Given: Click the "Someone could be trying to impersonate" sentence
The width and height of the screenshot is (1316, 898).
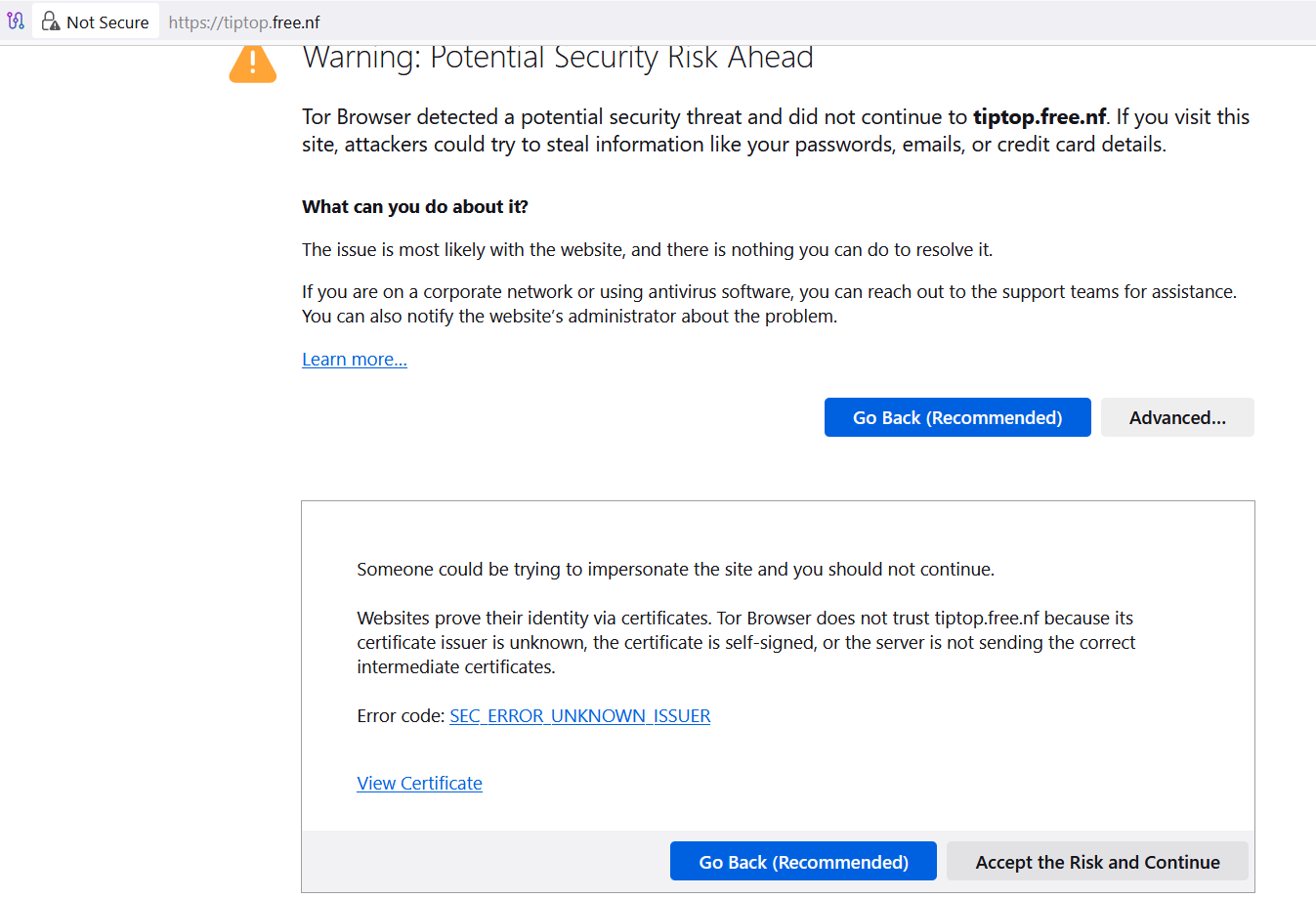Looking at the screenshot, I should point(675,570).
